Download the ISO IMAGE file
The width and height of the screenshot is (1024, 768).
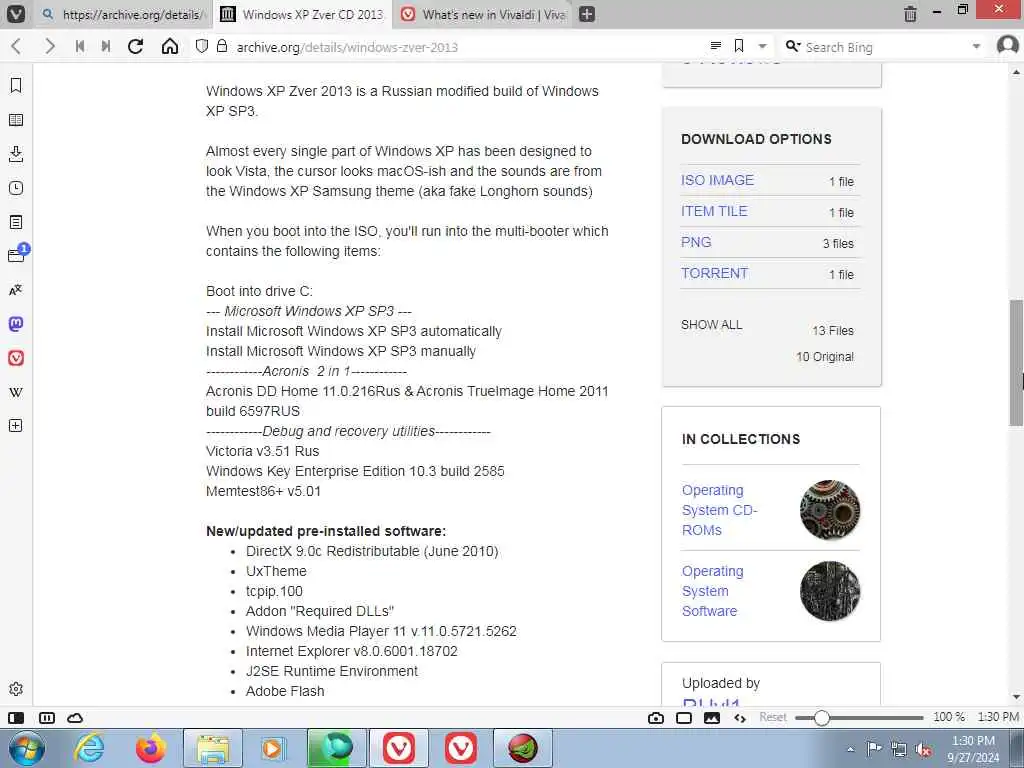click(717, 180)
